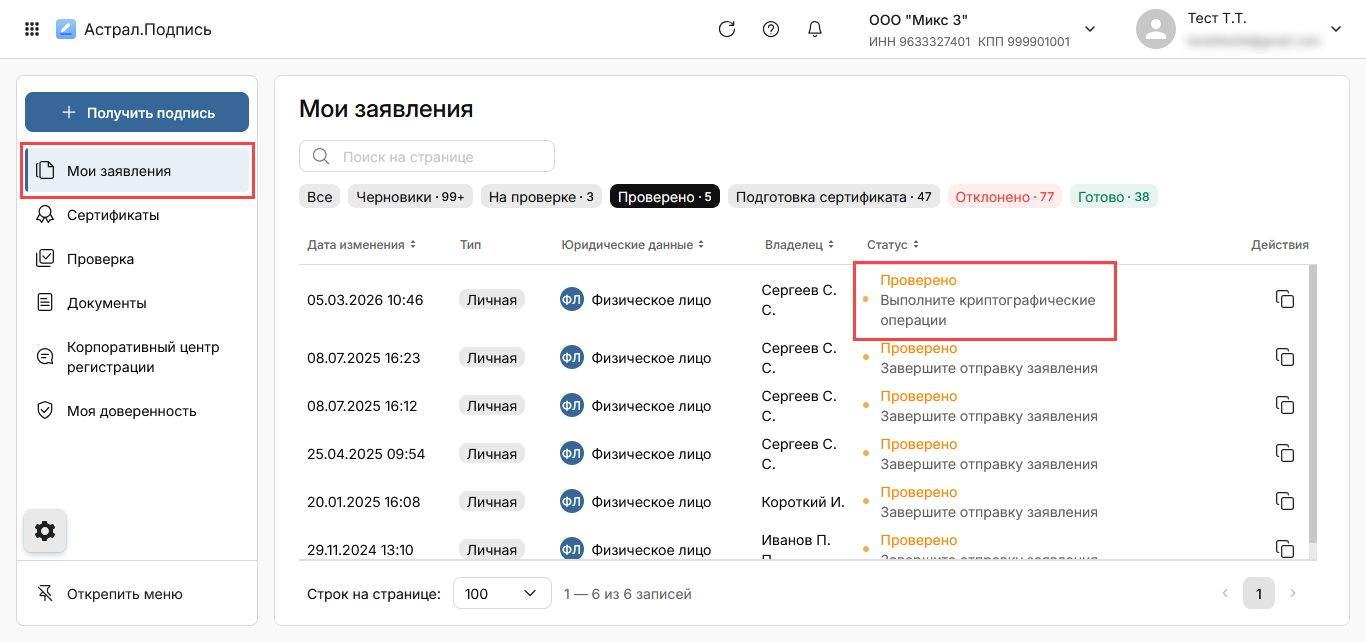The height and width of the screenshot is (642, 1366).
Task: Filter by Черновики tab
Action: pos(410,197)
